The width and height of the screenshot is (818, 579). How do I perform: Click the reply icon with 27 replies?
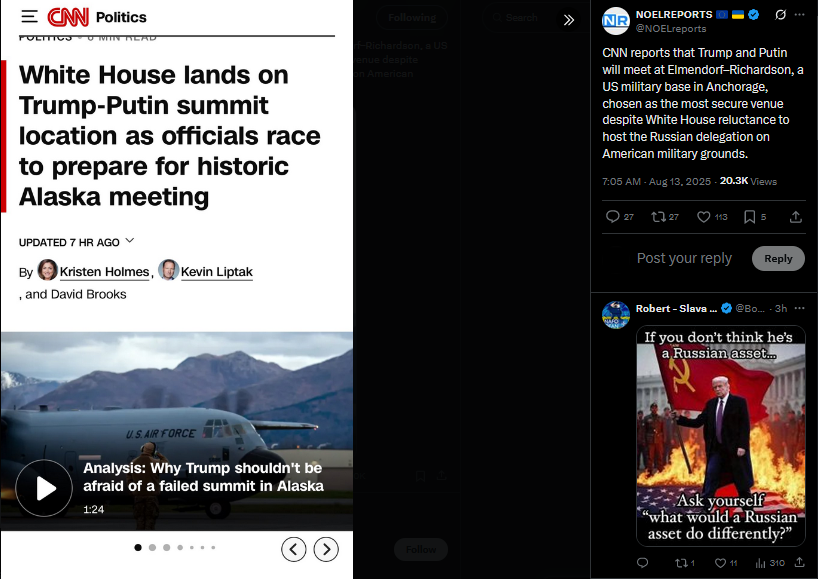coord(619,216)
